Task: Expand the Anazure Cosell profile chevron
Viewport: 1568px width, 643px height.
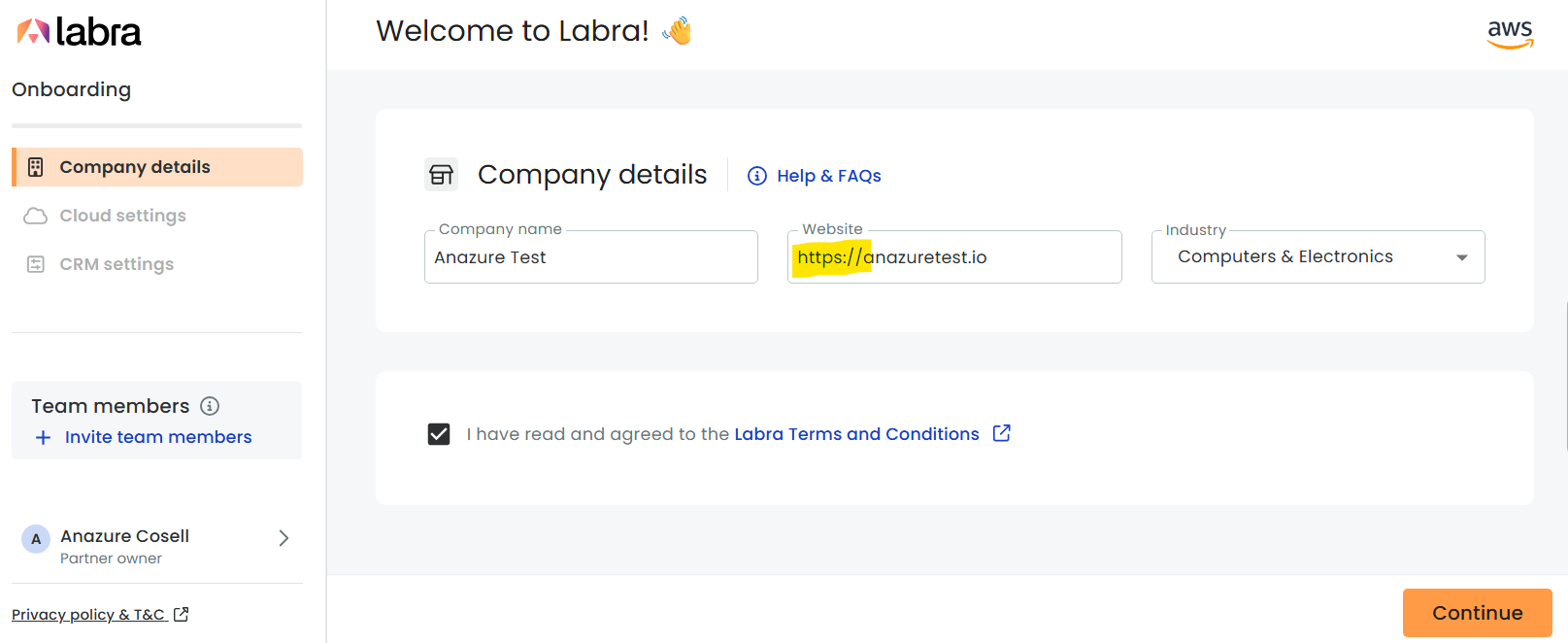Action: [284, 538]
